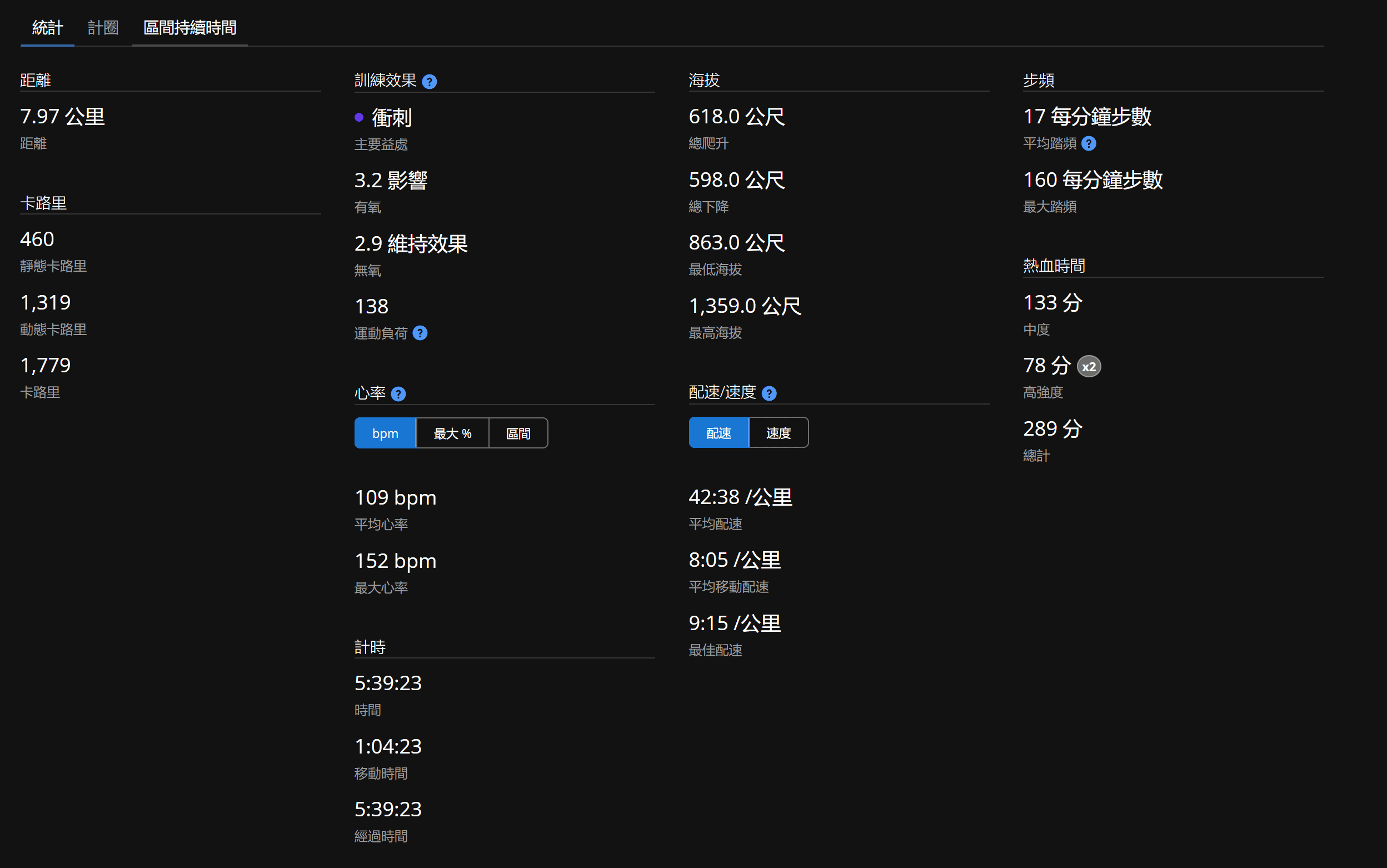This screenshot has height=868, width=1387.
Task: Click the 2.9 維持效果 anaerobic value
Action: pos(411,243)
